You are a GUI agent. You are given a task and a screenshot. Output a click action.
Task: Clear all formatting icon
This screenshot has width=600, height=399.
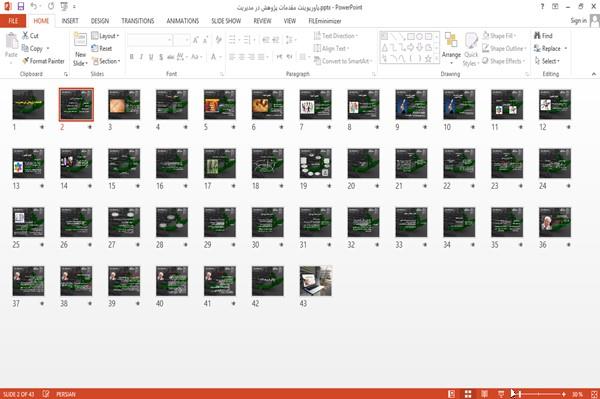pyautogui.click(x=218, y=40)
